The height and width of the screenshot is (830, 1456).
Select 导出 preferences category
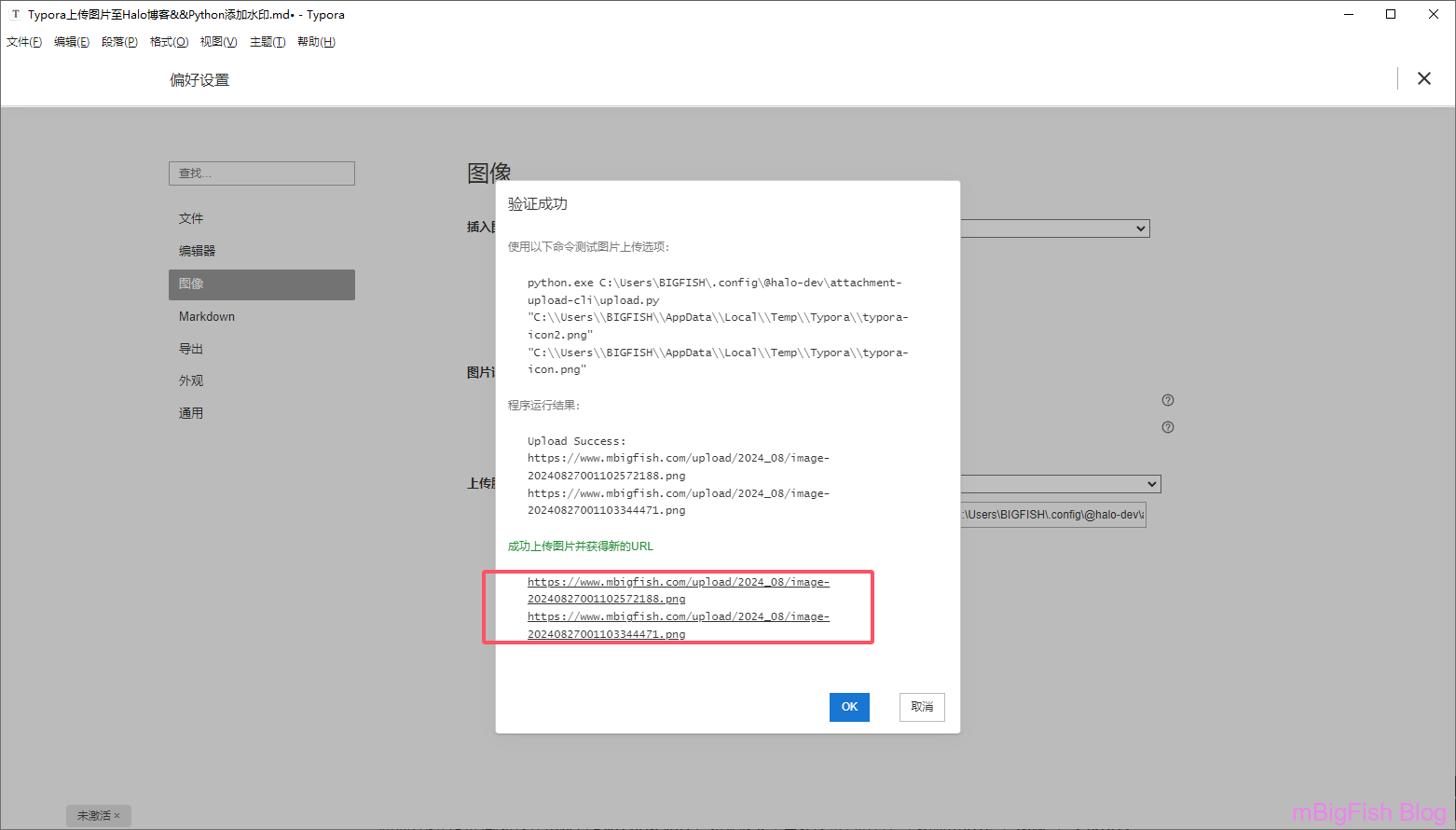(262, 349)
